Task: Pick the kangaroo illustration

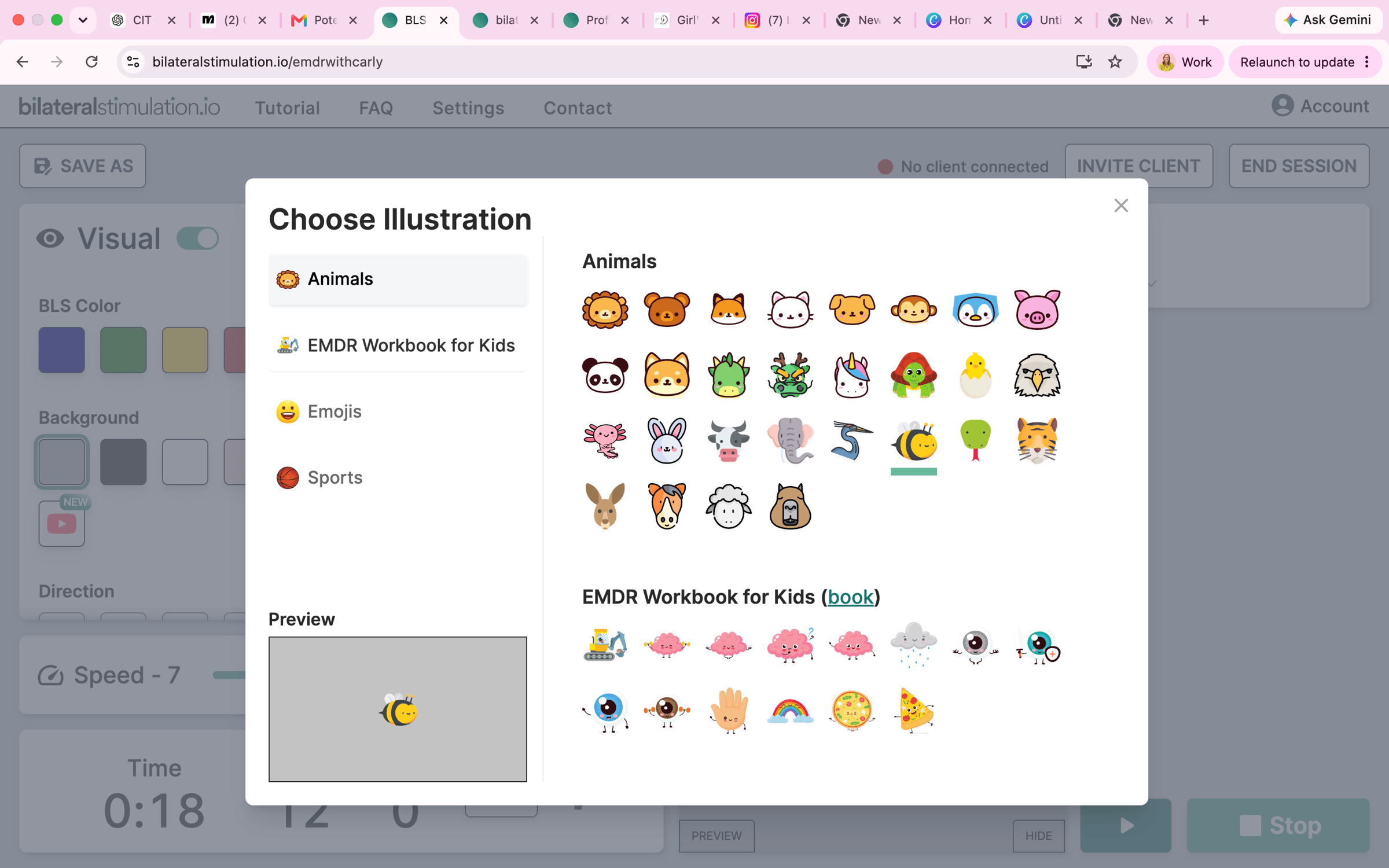Action: coord(605,506)
